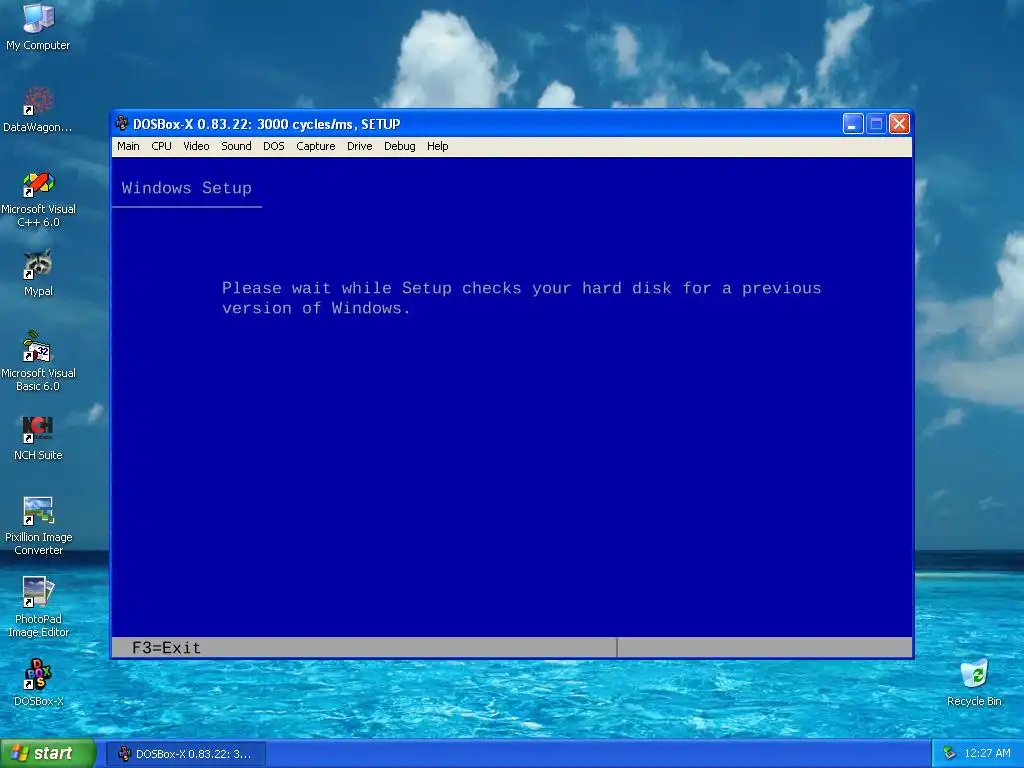
Task: Click the F3=Exit status text
Action: click(x=166, y=647)
